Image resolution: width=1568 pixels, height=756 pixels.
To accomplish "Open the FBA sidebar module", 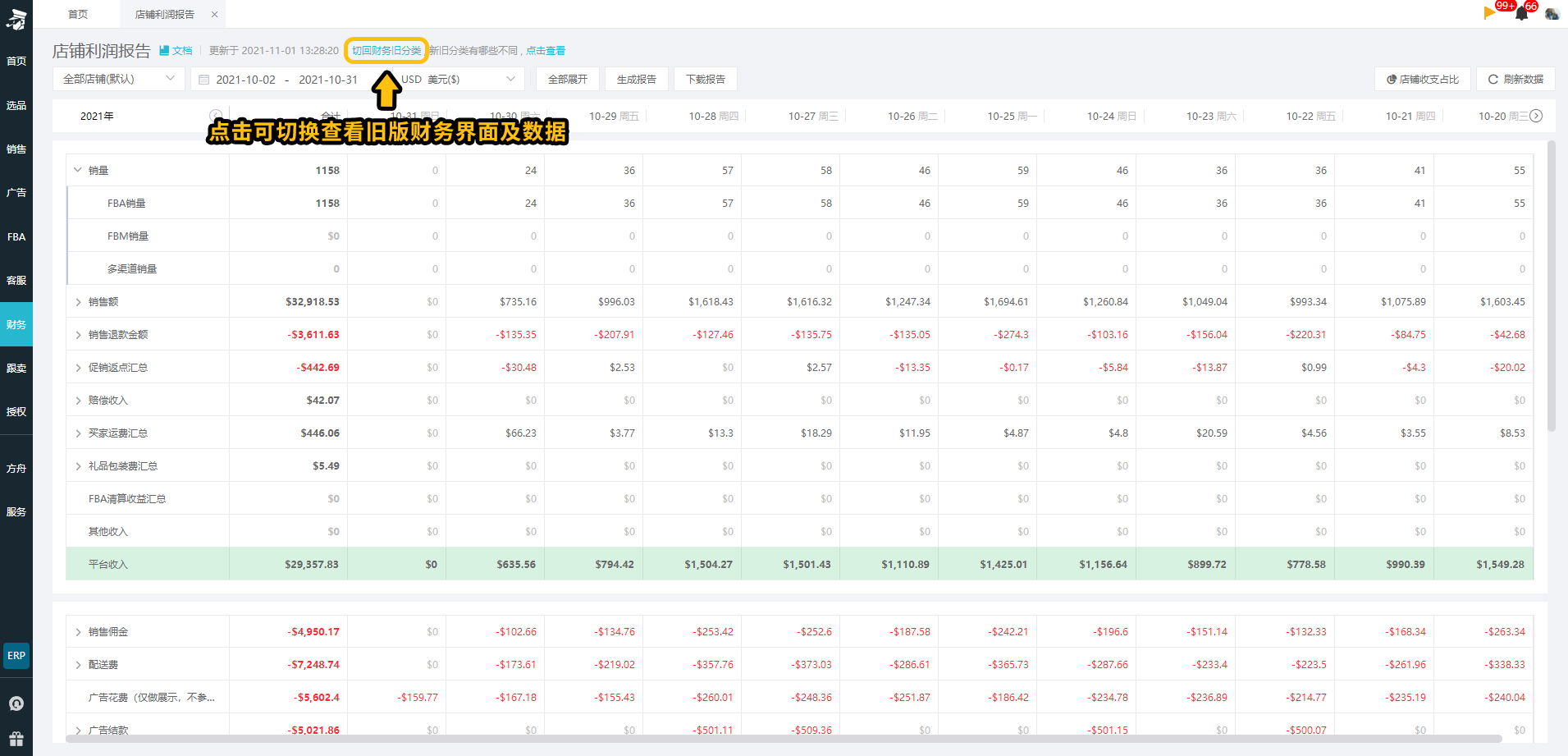I will pyautogui.click(x=16, y=236).
